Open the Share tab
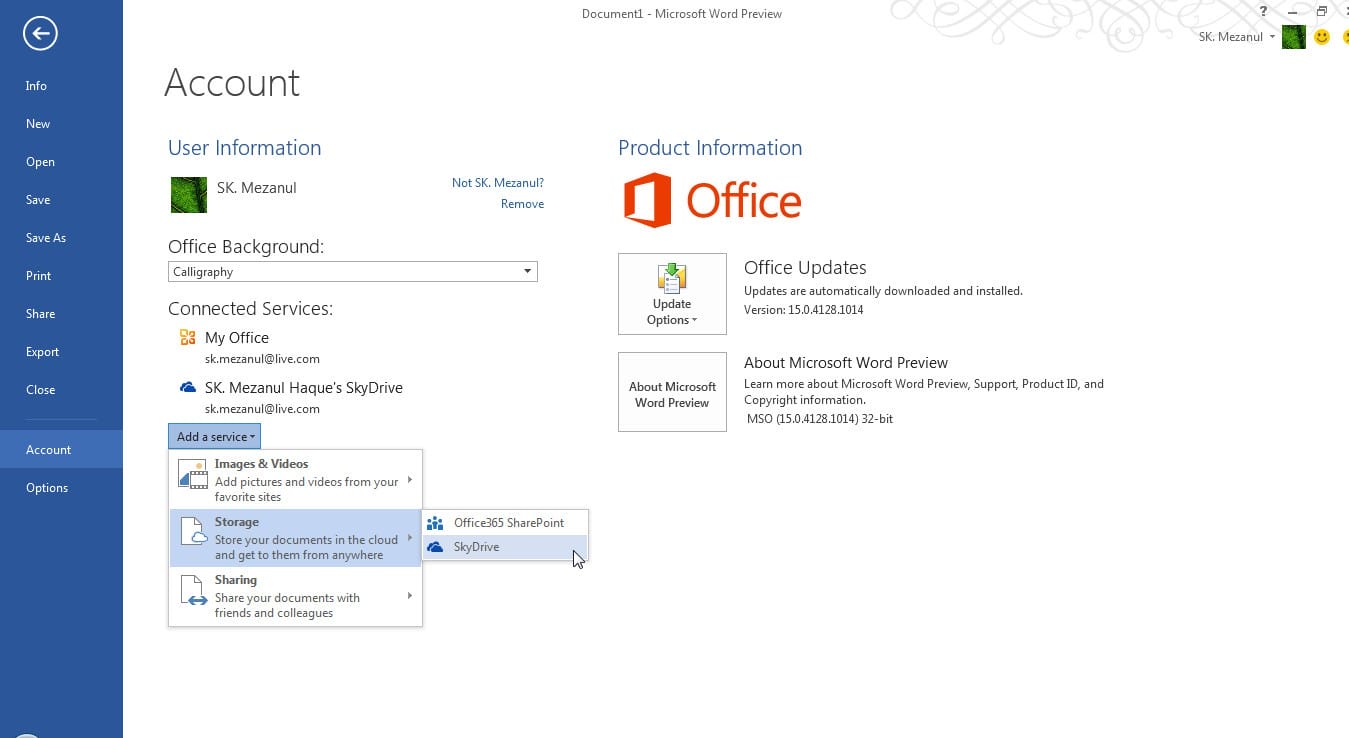1349x738 pixels. [x=61, y=314]
